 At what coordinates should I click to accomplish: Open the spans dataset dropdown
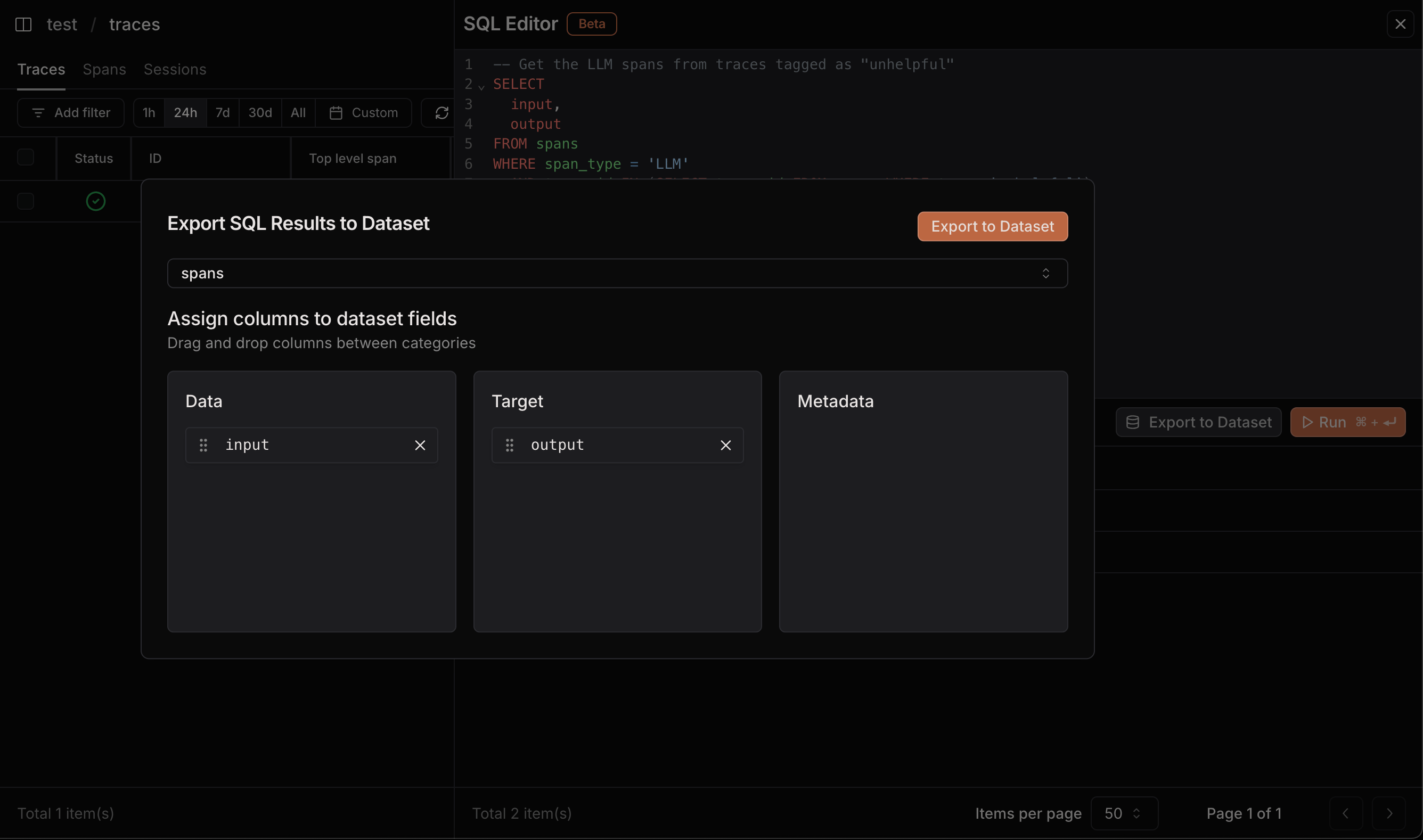point(617,274)
